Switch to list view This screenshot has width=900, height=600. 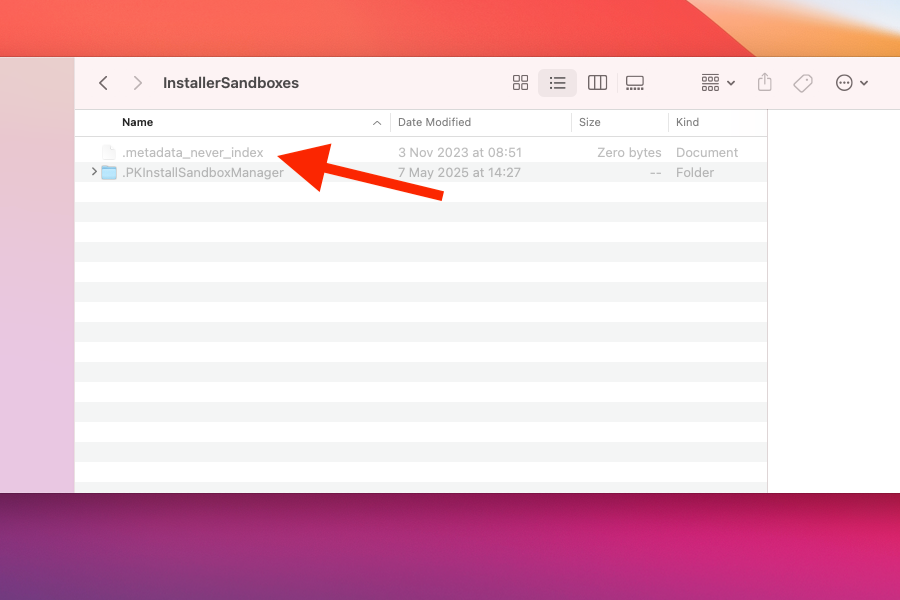(x=557, y=83)
